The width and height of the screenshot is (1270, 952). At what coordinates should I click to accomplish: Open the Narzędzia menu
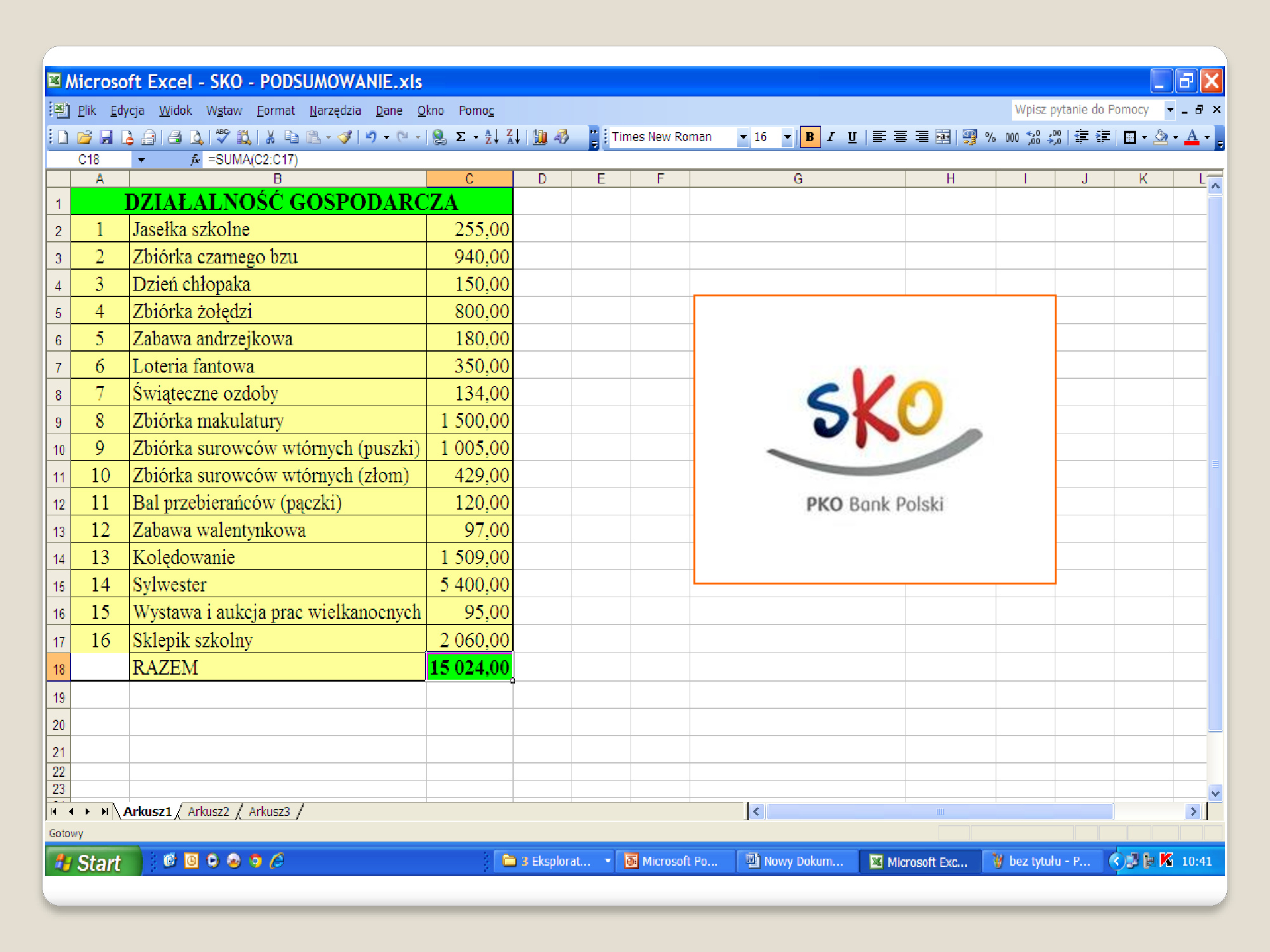335,110
